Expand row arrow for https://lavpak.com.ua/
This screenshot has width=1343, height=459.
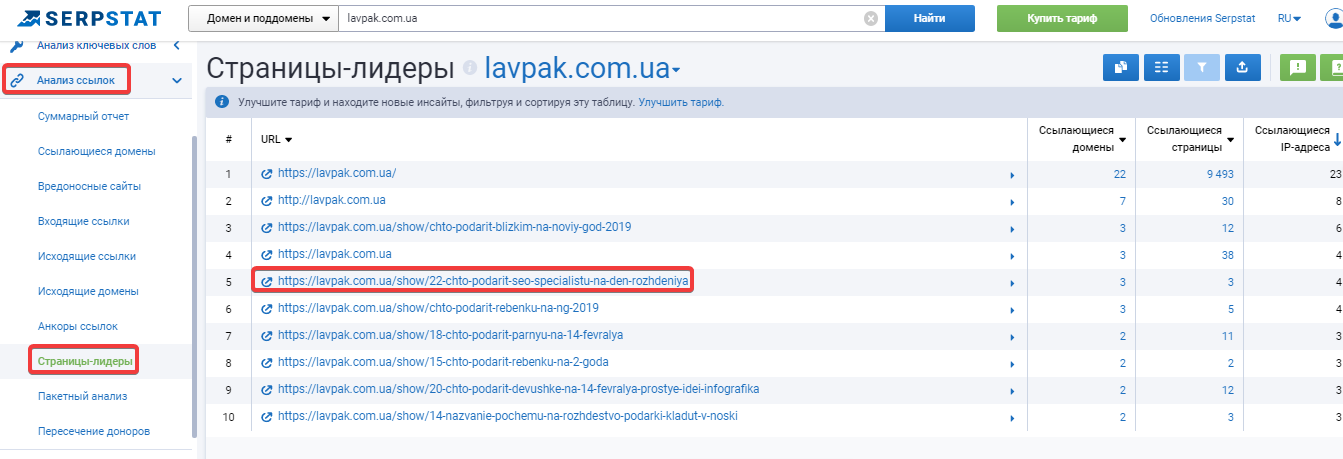pos(1011,175)
